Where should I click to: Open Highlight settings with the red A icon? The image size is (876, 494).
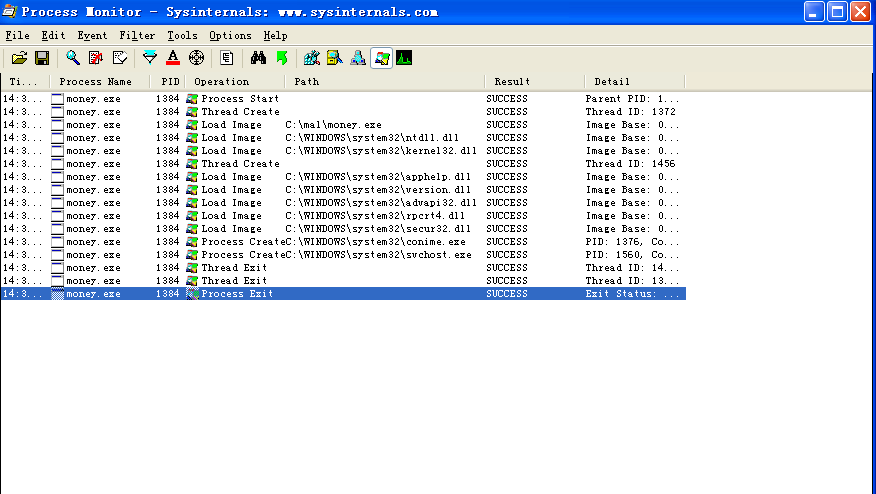[173, 58]
